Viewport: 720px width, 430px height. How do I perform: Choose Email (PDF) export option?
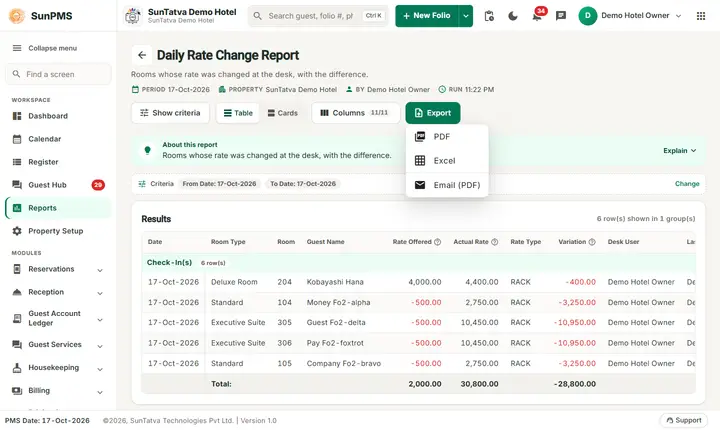(447, 185)
